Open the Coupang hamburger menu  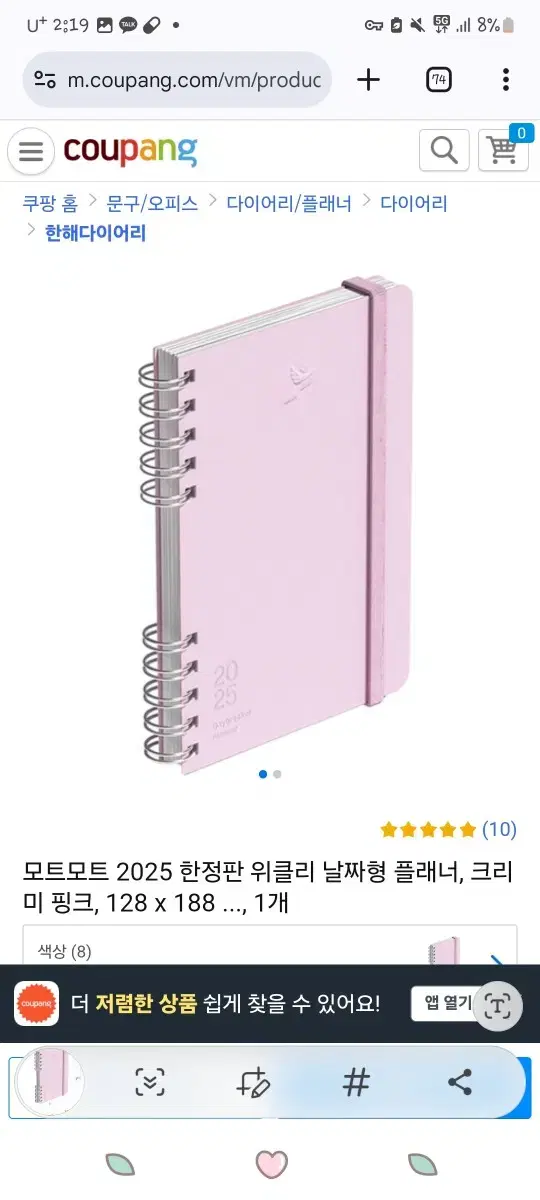[31, 151]
